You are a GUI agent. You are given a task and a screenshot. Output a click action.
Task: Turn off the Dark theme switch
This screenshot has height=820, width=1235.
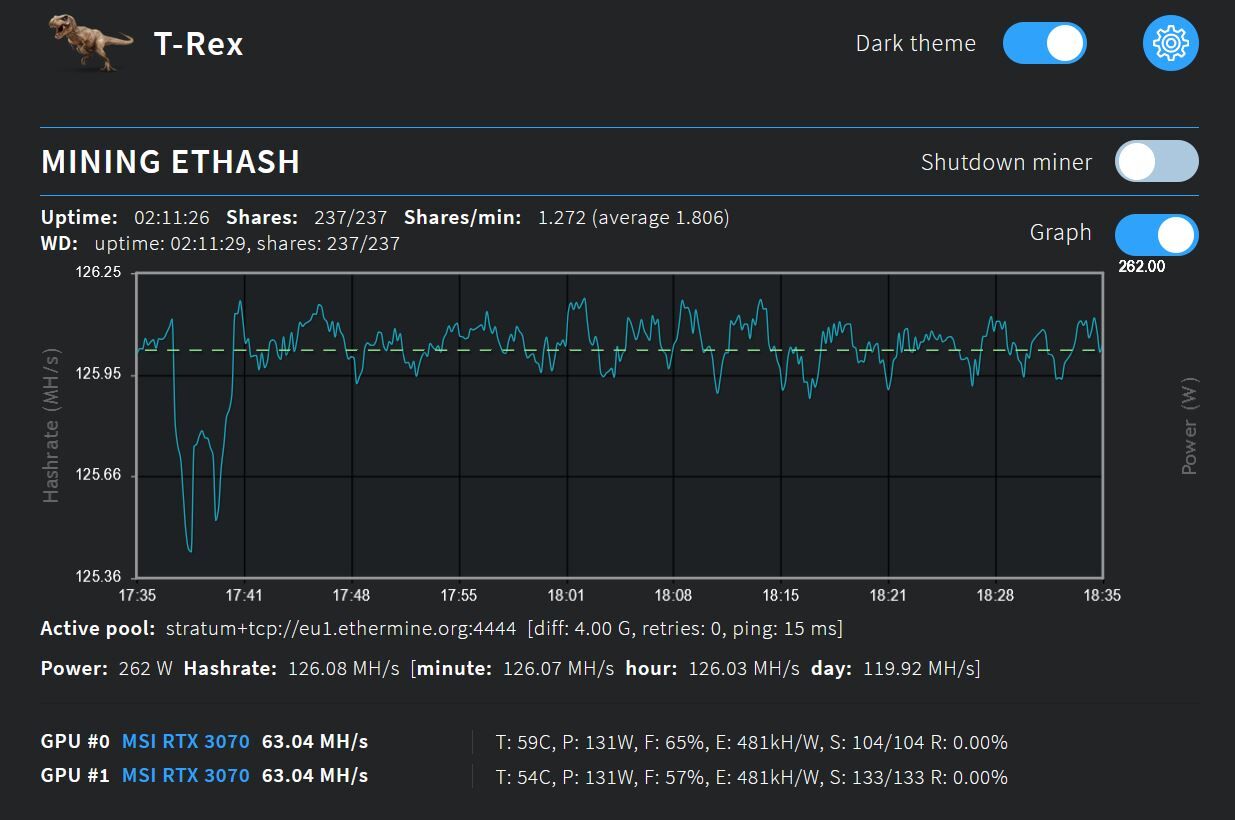pos(1044,44)
